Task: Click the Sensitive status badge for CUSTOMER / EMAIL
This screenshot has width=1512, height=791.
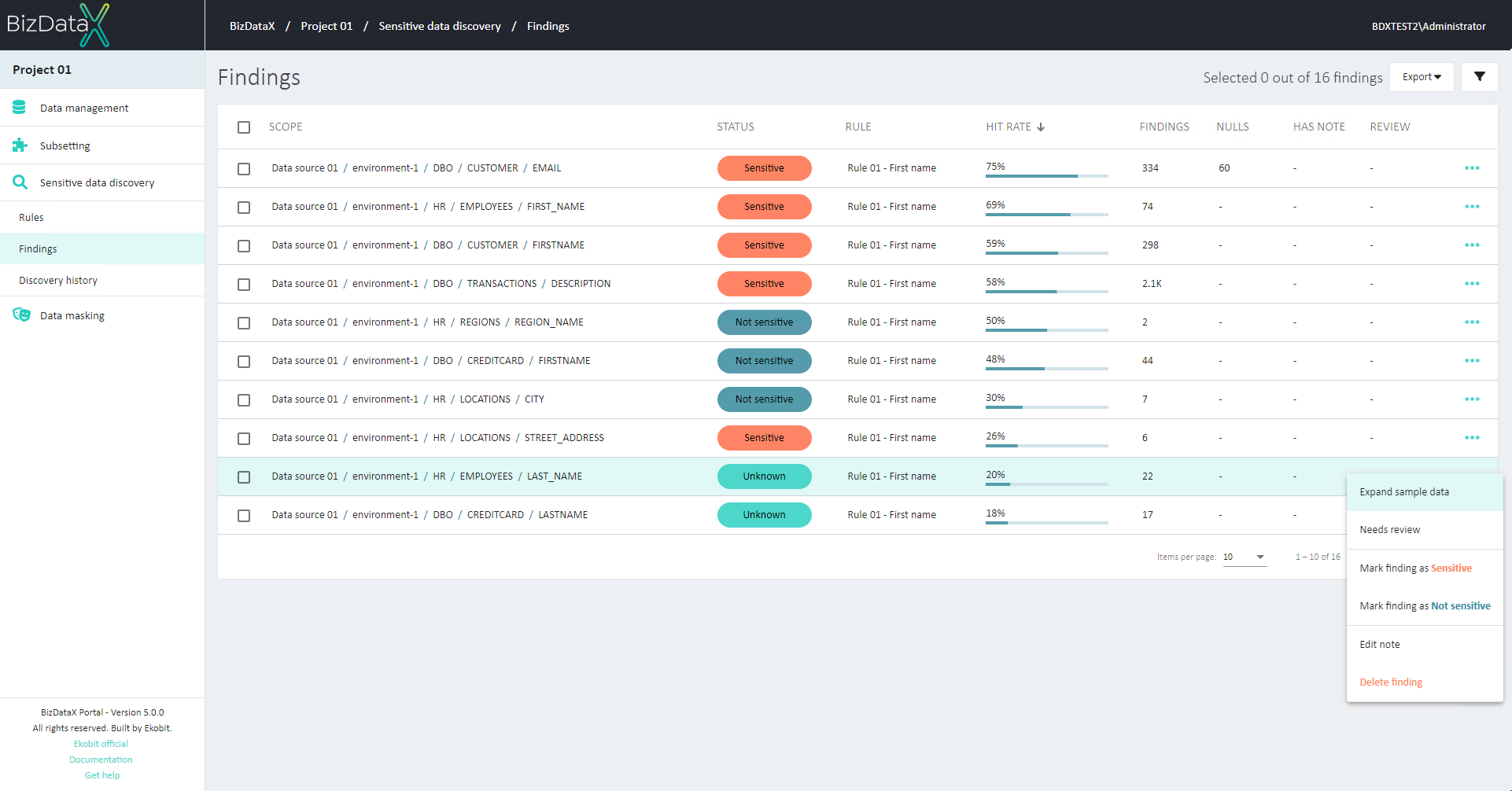Action: [764, 168]
